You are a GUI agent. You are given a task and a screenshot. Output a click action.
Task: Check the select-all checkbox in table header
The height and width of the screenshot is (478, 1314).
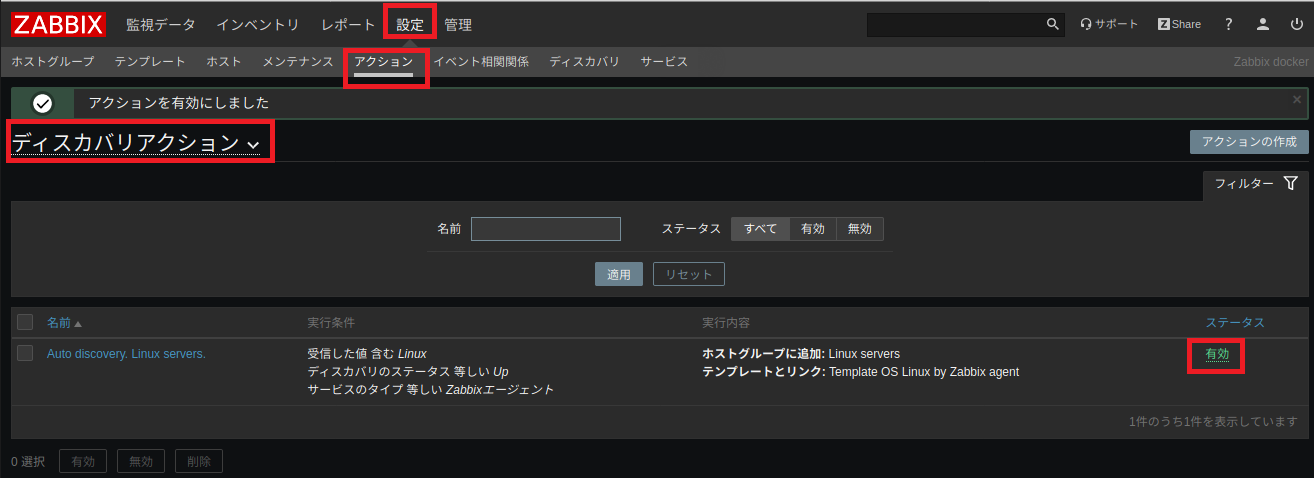[x=25, y=322]
